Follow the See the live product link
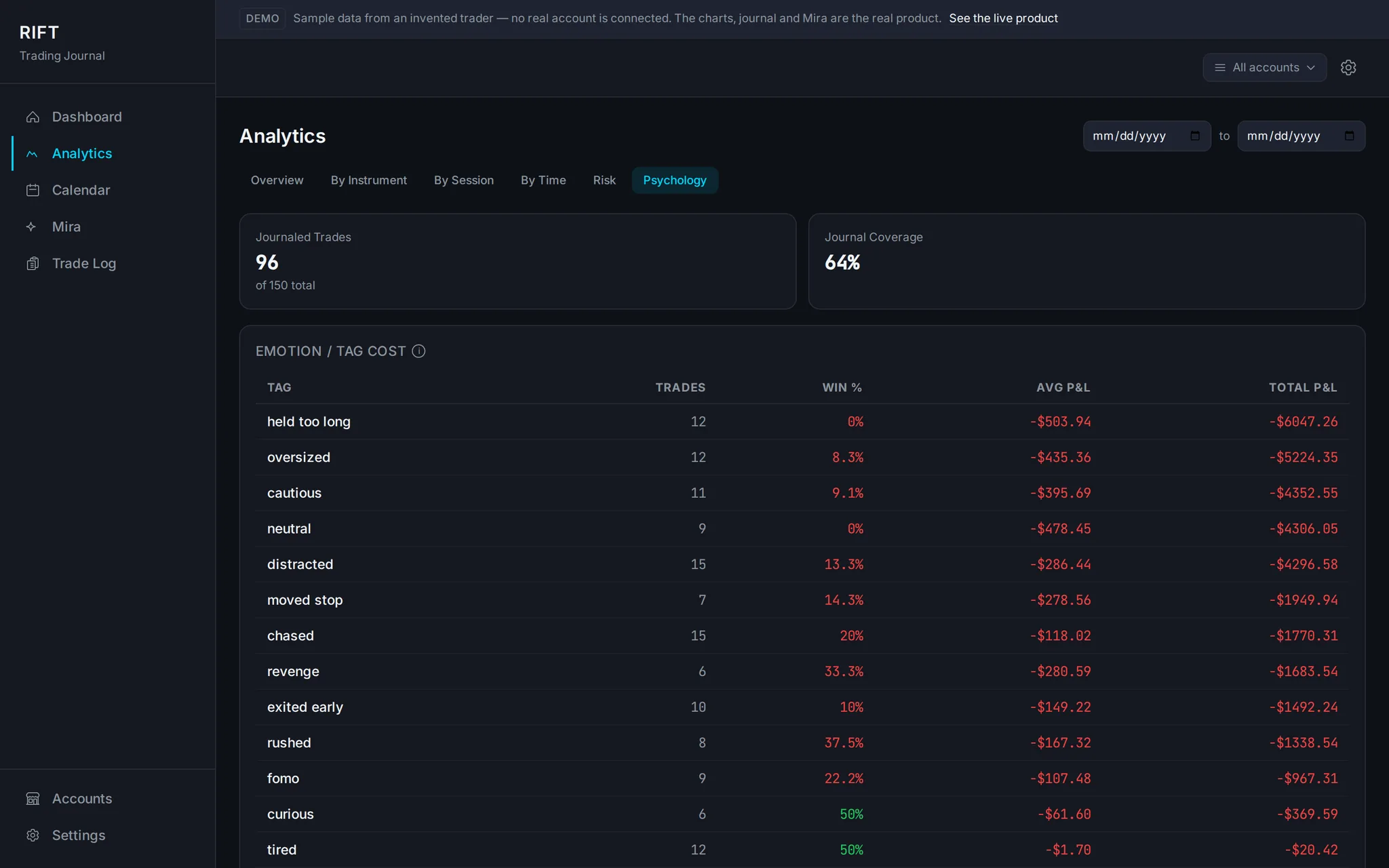 tap(1003, 18)
